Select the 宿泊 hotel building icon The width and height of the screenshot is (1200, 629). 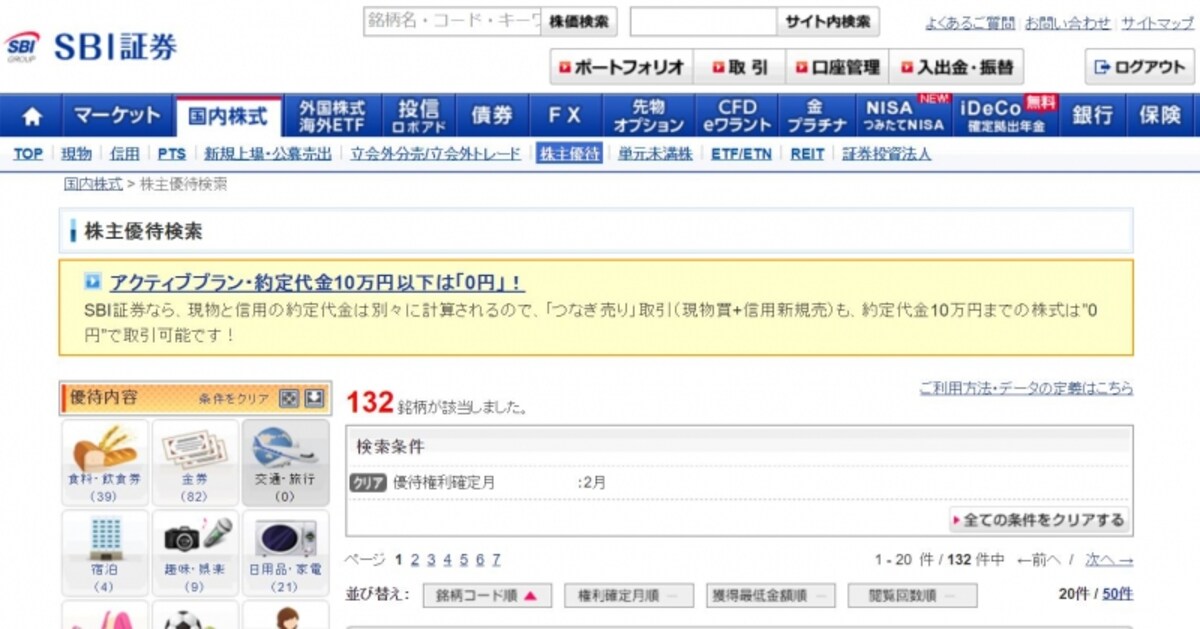tap(105, 554)
